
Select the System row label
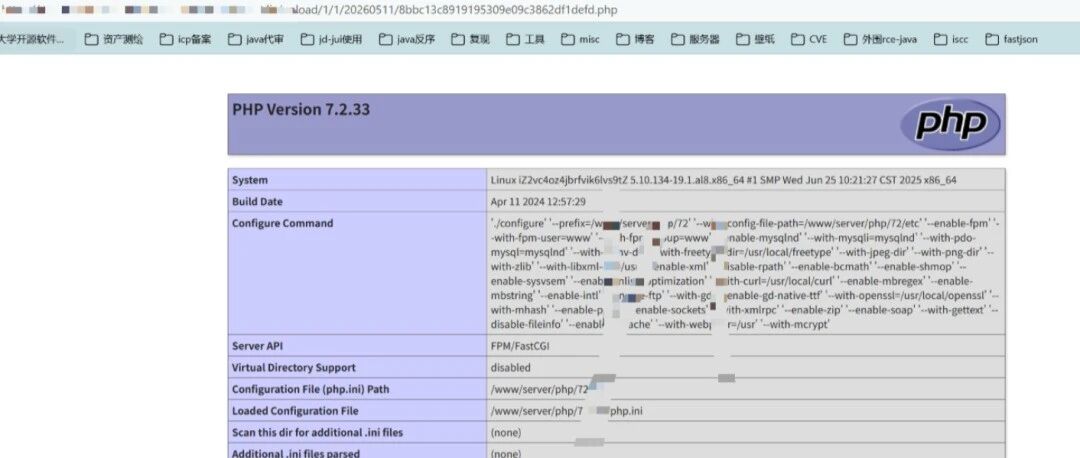pos(250,180)
